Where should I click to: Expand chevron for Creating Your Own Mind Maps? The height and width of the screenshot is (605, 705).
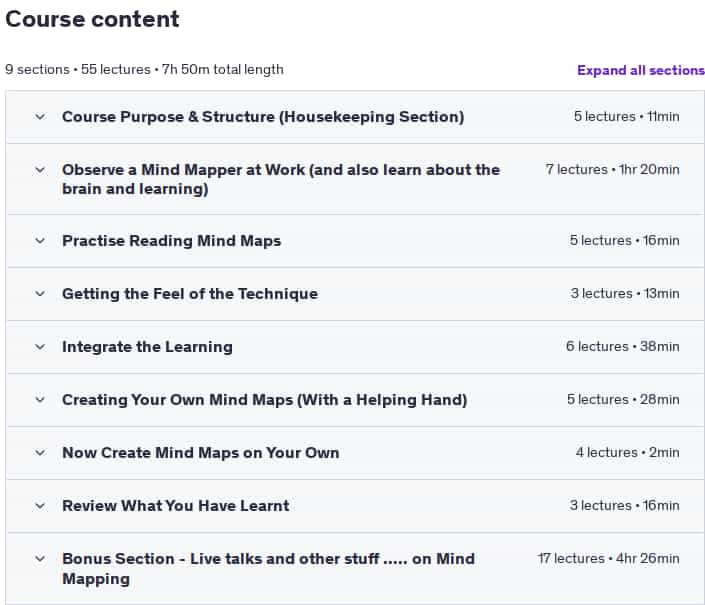click(40, 400)
